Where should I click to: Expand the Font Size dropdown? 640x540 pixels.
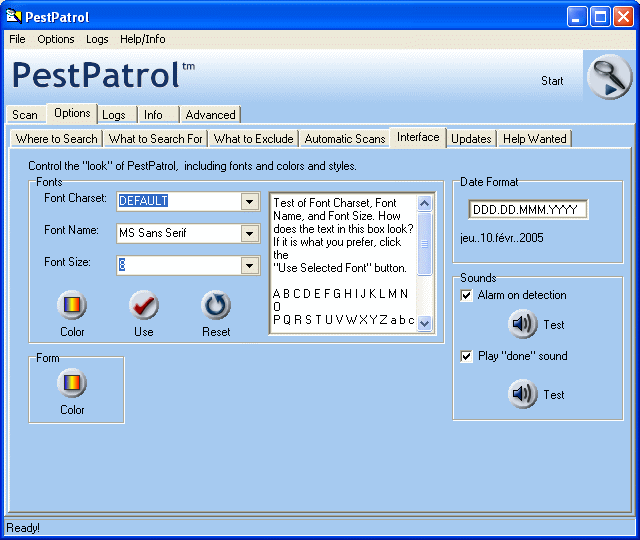250,266
